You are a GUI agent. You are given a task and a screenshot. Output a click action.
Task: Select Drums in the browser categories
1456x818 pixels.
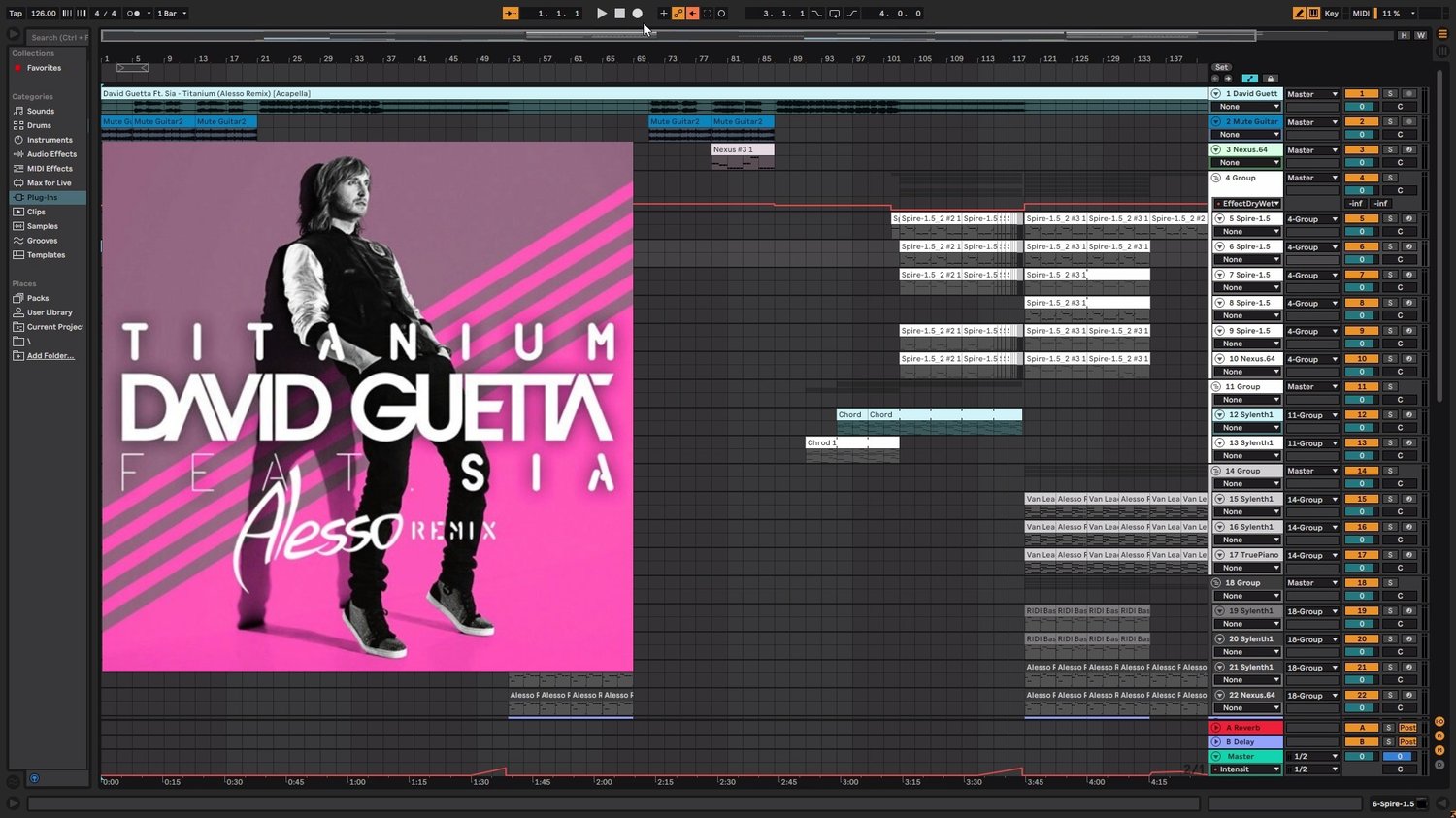(39, 125)
